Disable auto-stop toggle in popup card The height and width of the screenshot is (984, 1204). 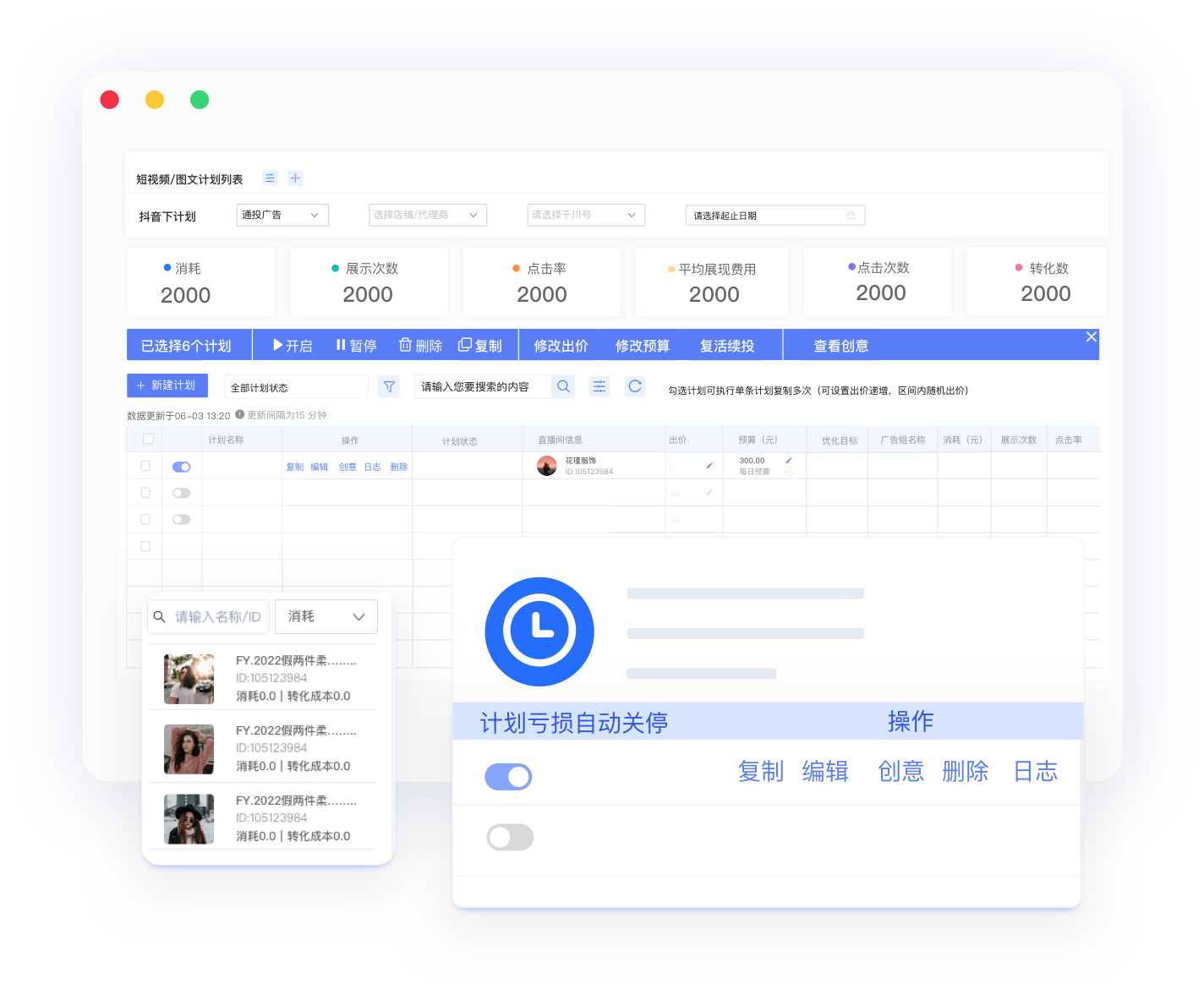pyautogui.click(x=508, y=776)
